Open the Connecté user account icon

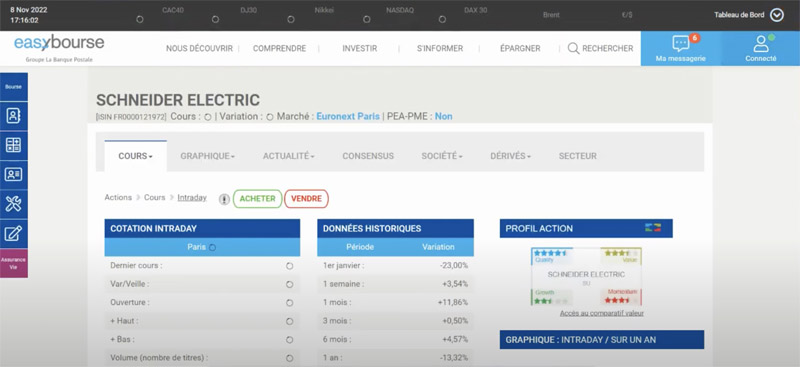click(x=761, y=44)
